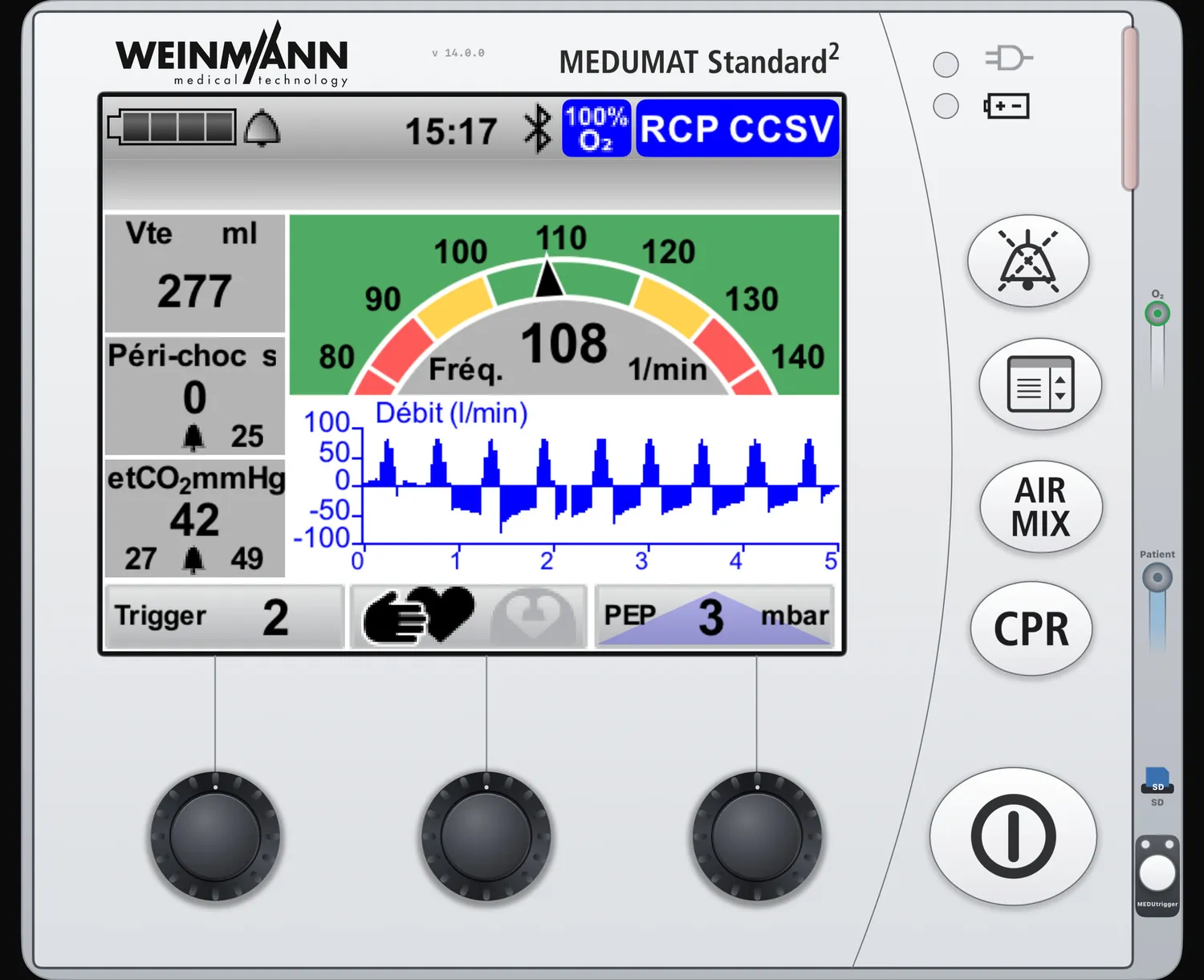Tap the 100% O2 indicator

[x=596, y=128]
